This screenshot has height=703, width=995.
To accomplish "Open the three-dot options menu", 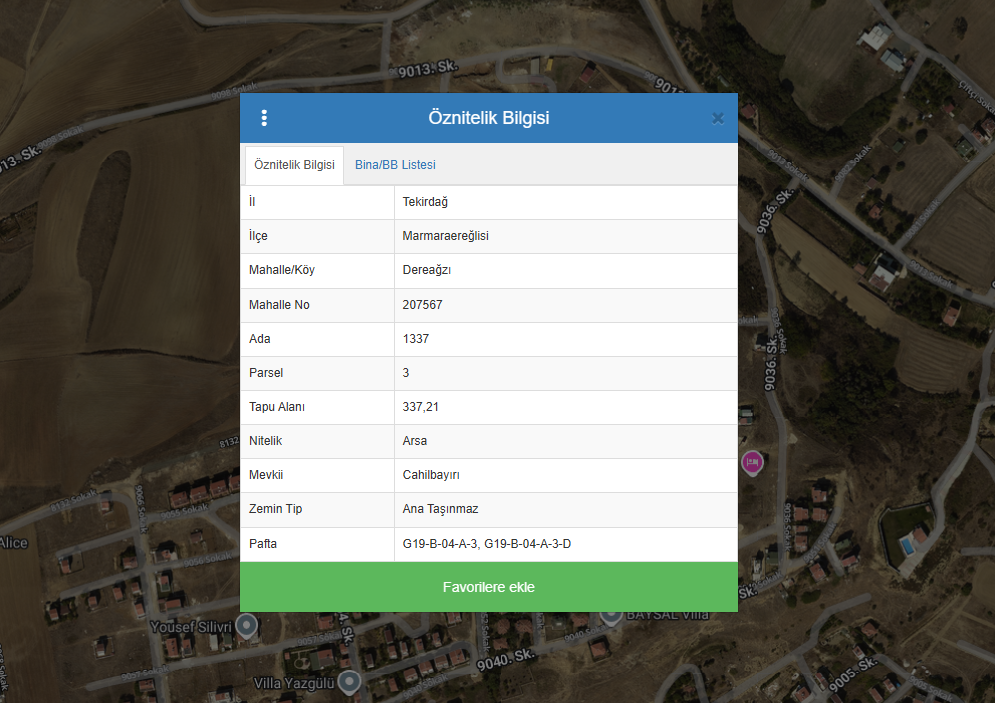I will coord(264,118).
